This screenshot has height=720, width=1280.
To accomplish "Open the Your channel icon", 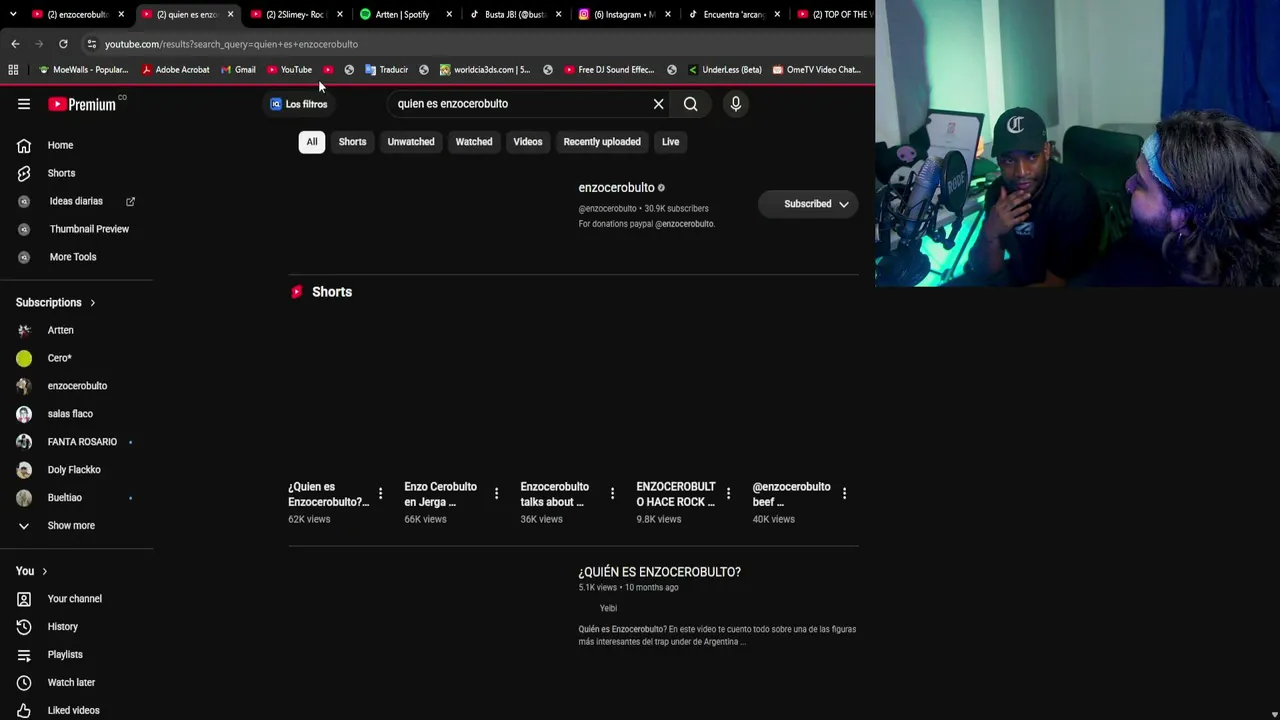I will [x=24, y=599].
